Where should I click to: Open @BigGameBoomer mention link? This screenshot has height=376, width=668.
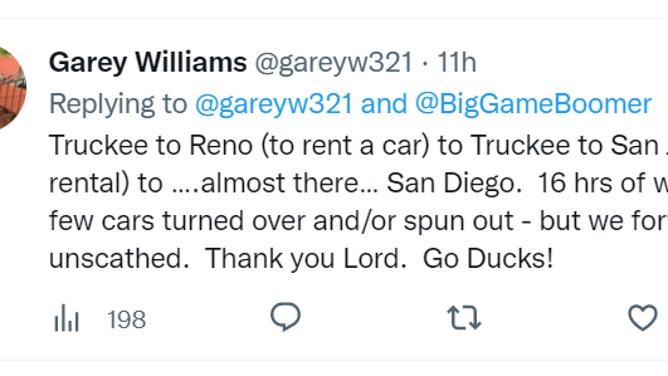point(533,104)
